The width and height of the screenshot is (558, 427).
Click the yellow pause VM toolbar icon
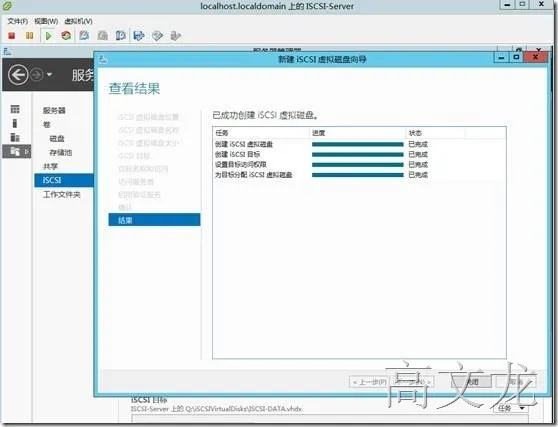[30, 36]
